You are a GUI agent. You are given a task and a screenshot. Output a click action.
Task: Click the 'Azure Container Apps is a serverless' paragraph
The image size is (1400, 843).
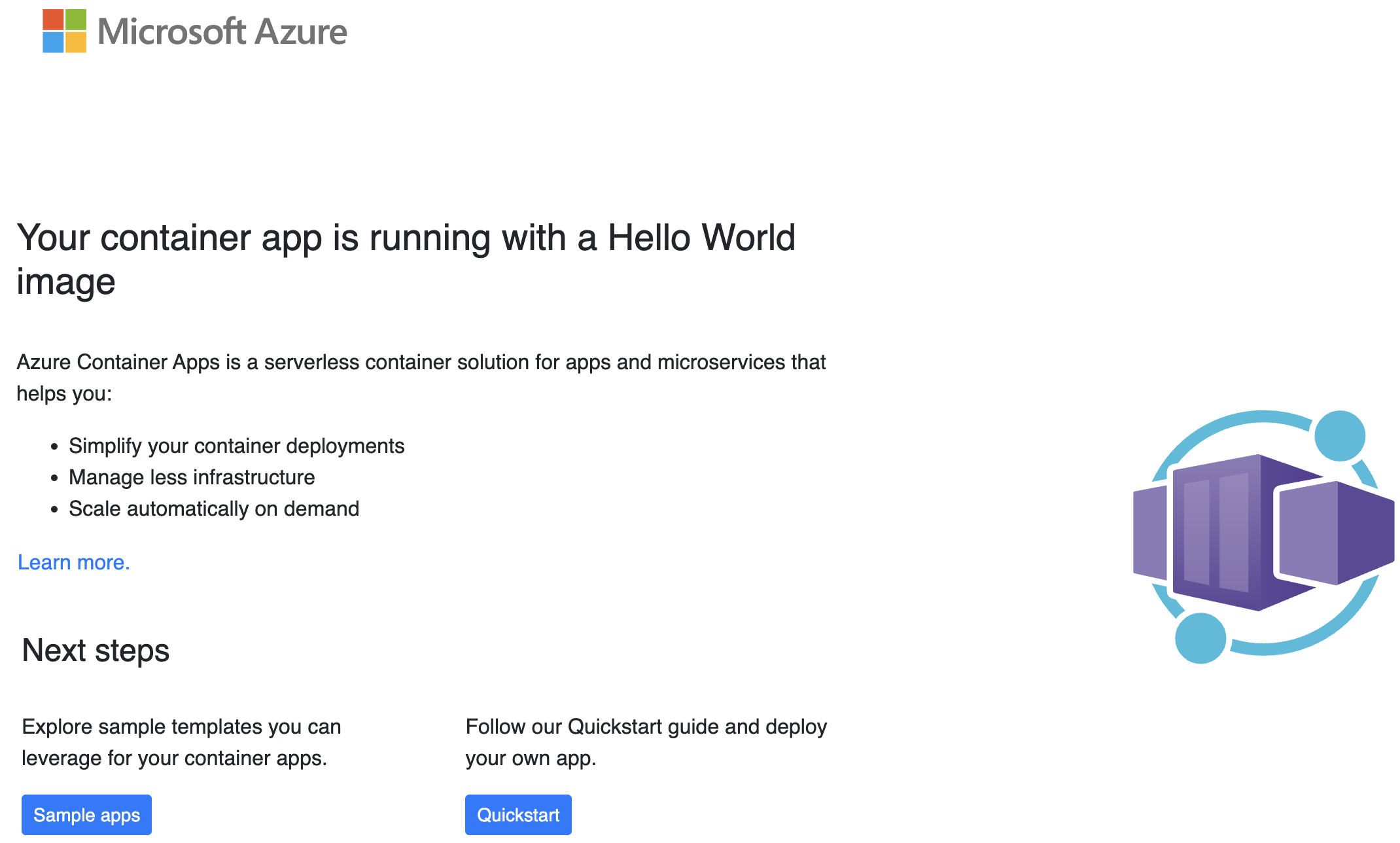(x=421, y=378)
